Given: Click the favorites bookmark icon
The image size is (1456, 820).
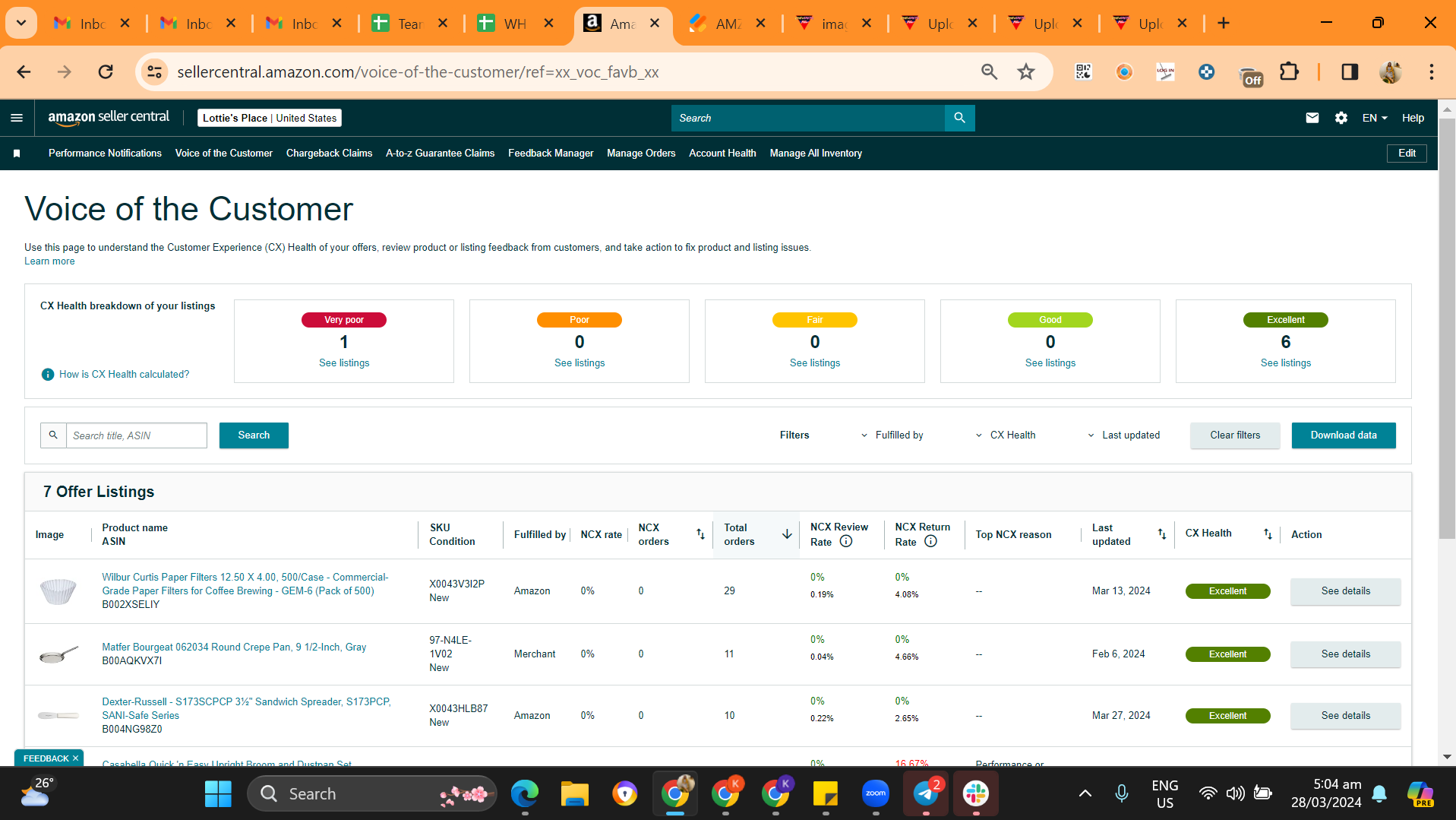Looking at the screenshot, I should 17,154.
